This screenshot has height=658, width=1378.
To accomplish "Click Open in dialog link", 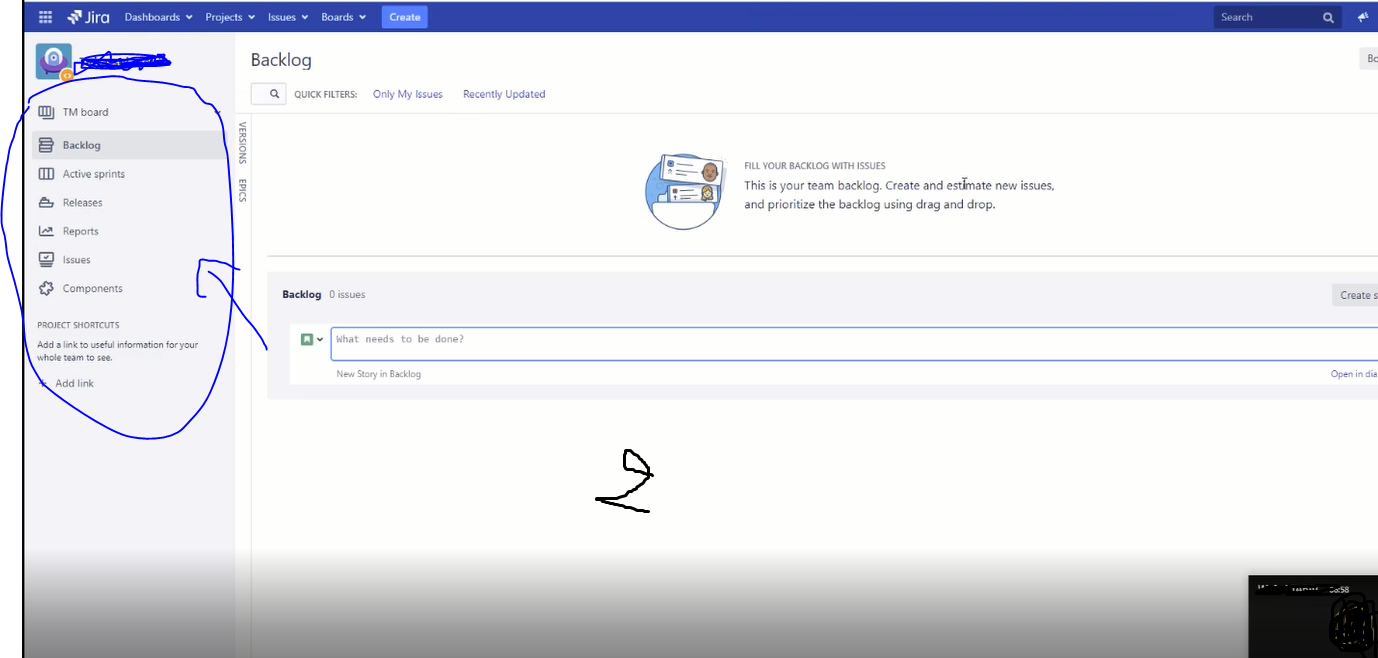I will click(x=1354, y=374).
